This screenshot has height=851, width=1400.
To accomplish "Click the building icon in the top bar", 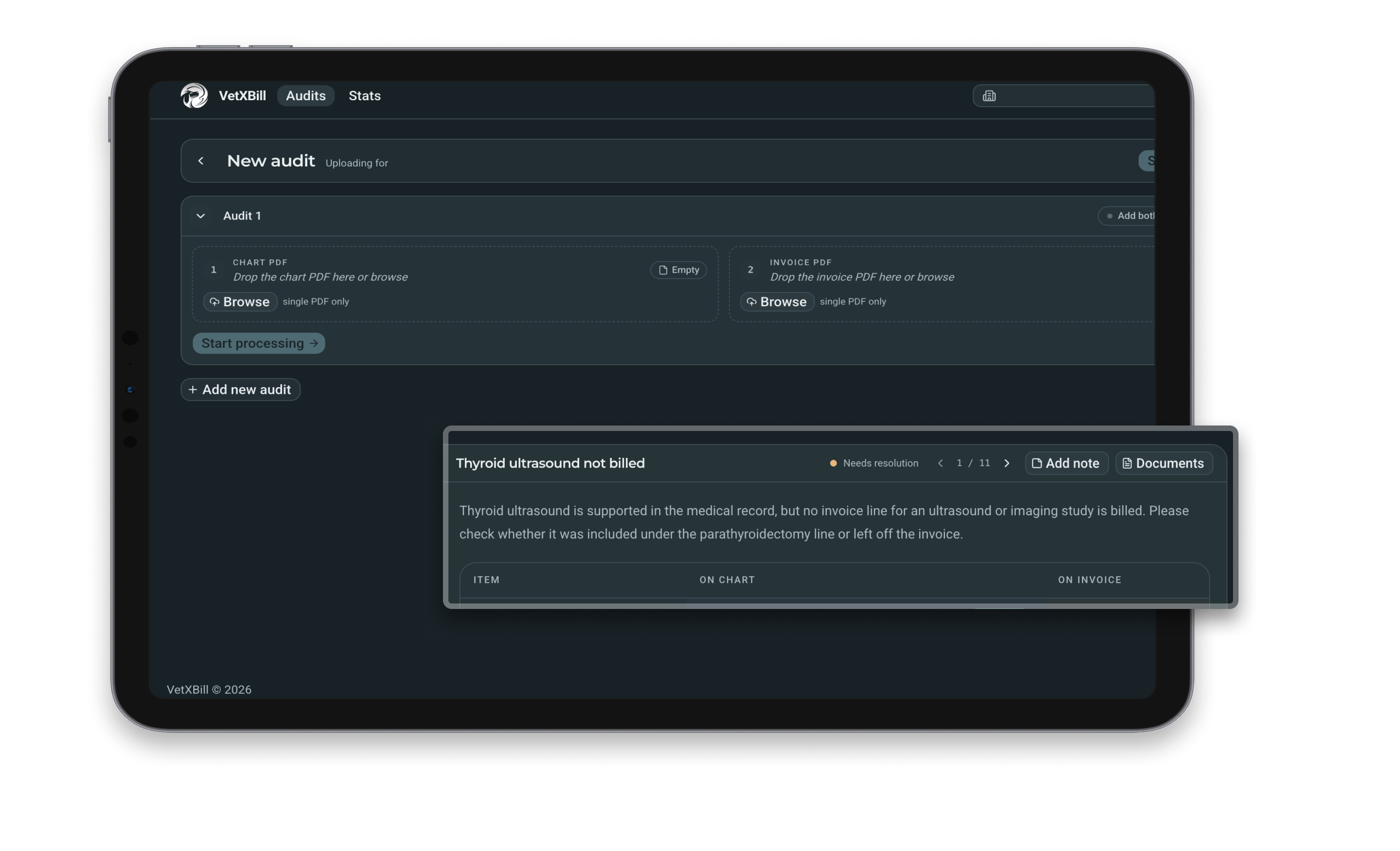I will [x=989, y=95].
